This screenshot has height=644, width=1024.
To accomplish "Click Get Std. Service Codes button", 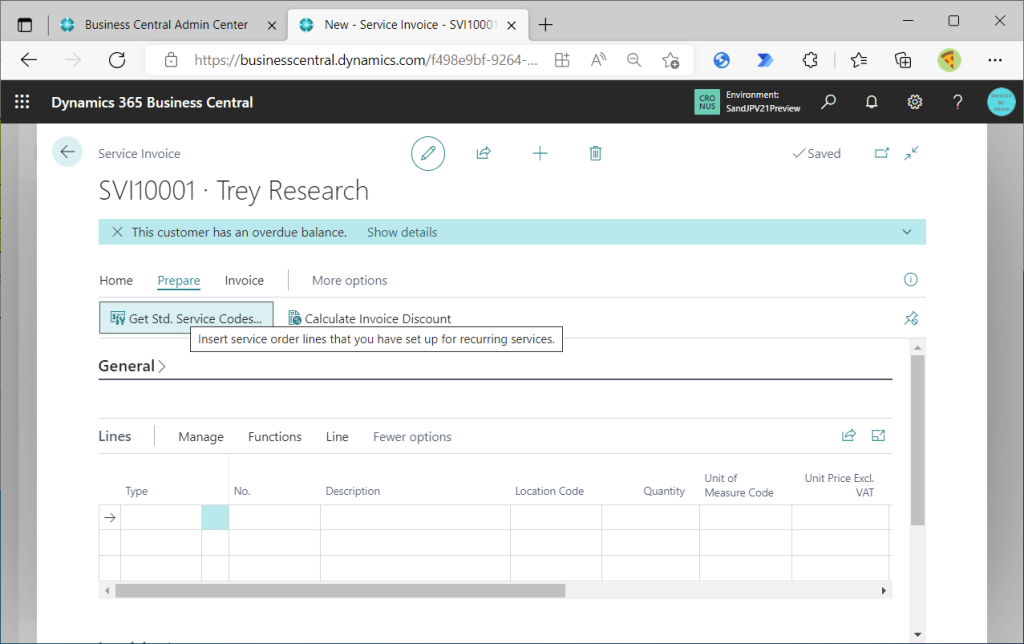I will (186, 318).
